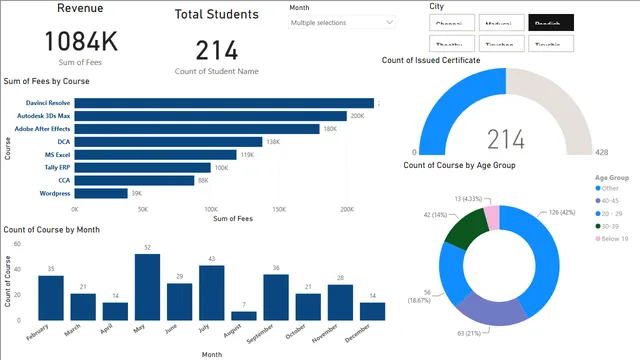Select the DCA course bar
Viewport: 640px width, 360px height.
pos(169,142)
